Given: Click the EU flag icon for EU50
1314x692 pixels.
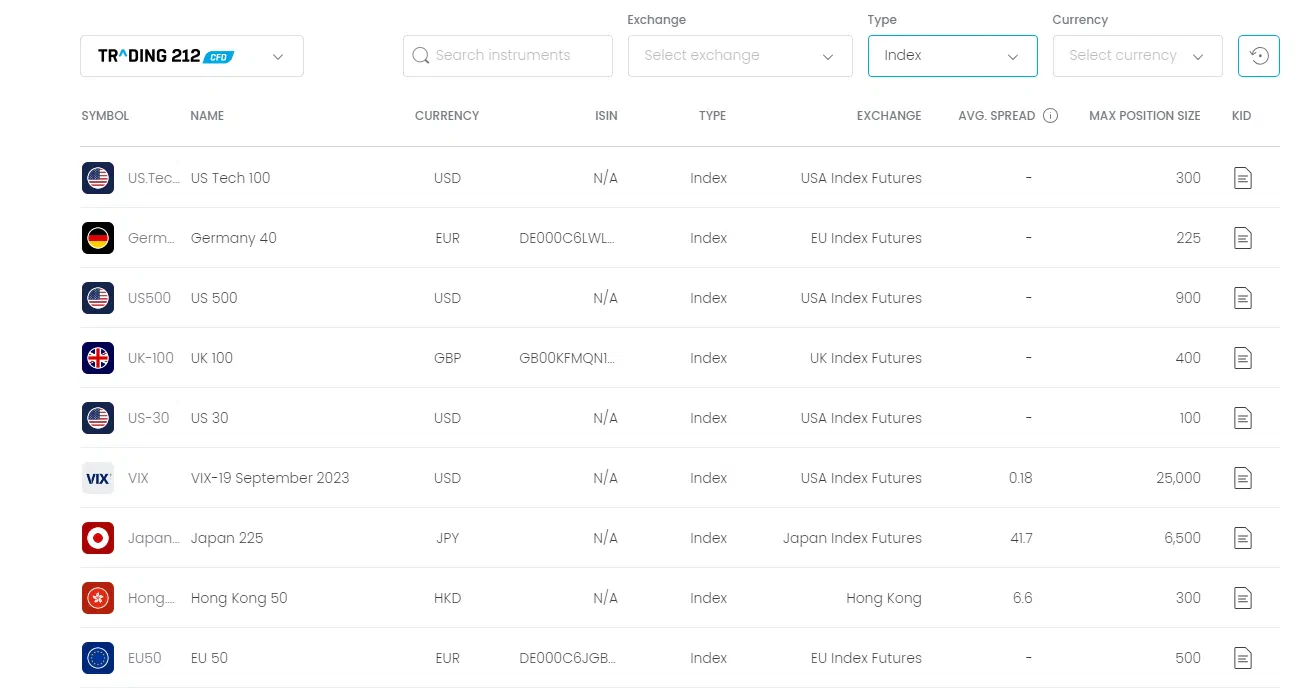Looking at the screenshot, I should 98,658.
